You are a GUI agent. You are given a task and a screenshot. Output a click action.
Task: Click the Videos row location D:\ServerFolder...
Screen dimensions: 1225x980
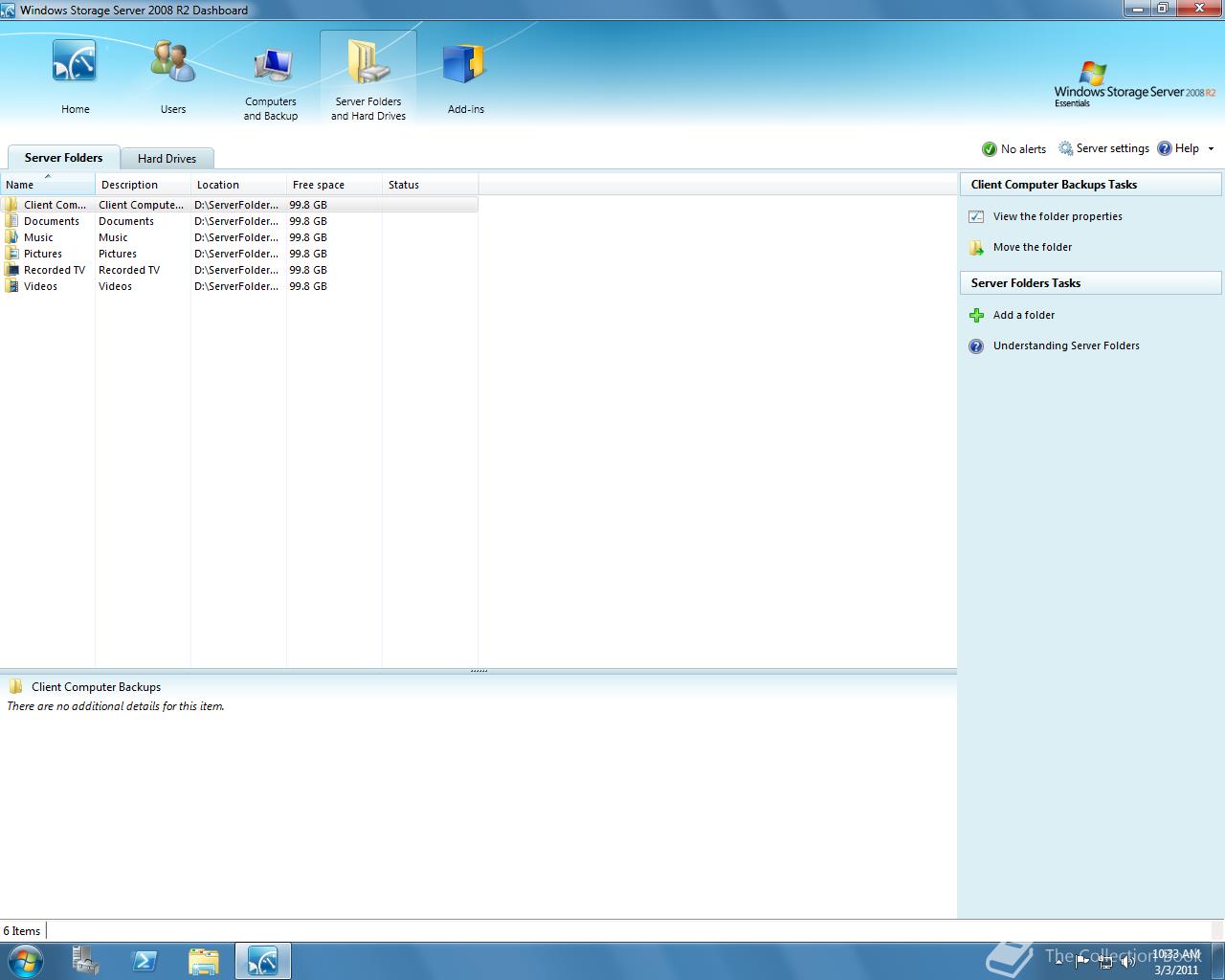(236, 286)
